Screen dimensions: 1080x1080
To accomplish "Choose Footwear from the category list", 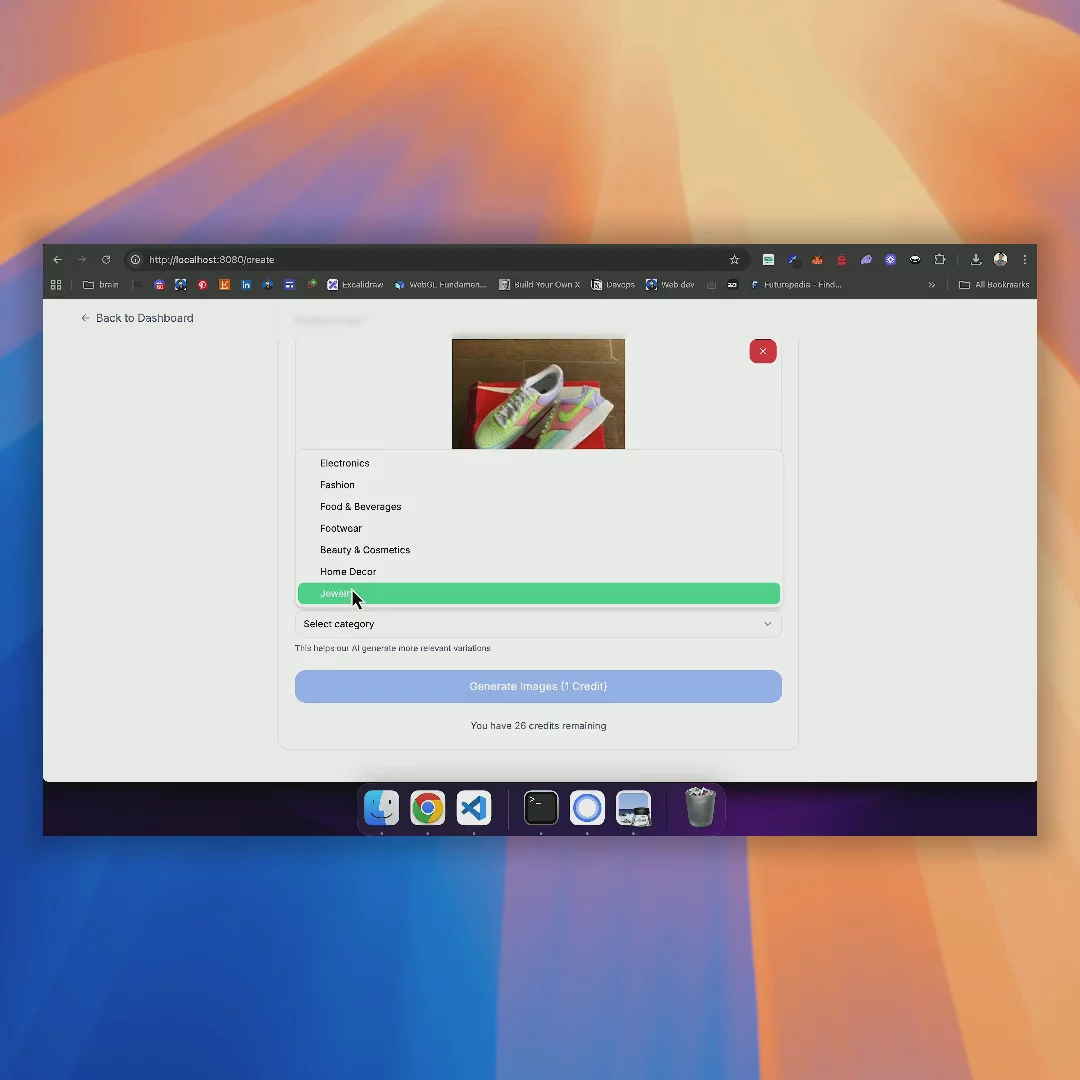I will [x=341, y=528].
